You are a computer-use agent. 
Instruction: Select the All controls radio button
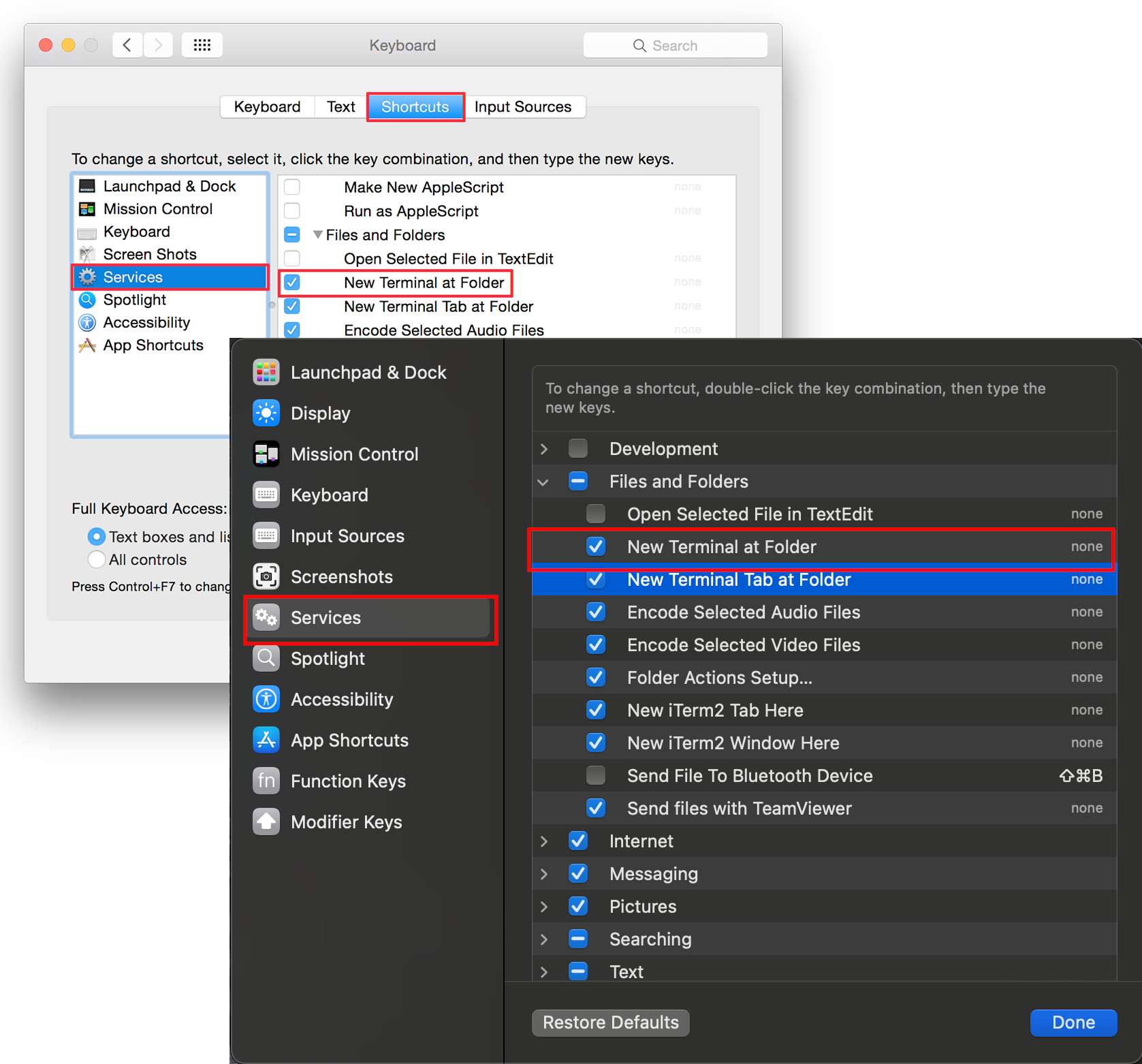pyautogui.click(x=96, y=559)
